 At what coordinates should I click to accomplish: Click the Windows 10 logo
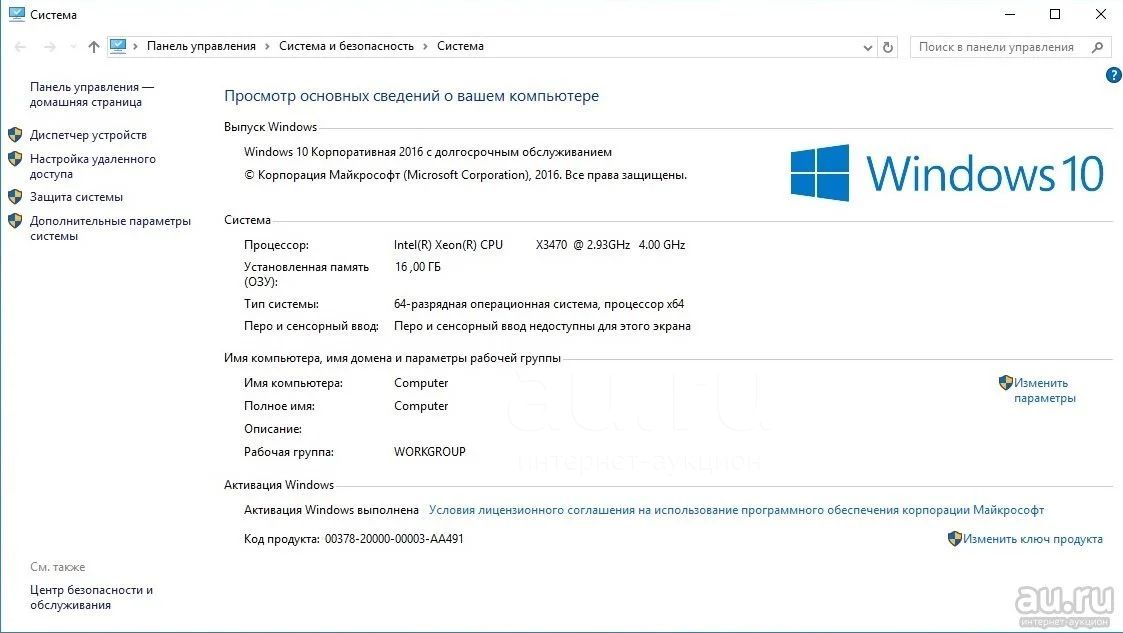click(x=947, y=173)
